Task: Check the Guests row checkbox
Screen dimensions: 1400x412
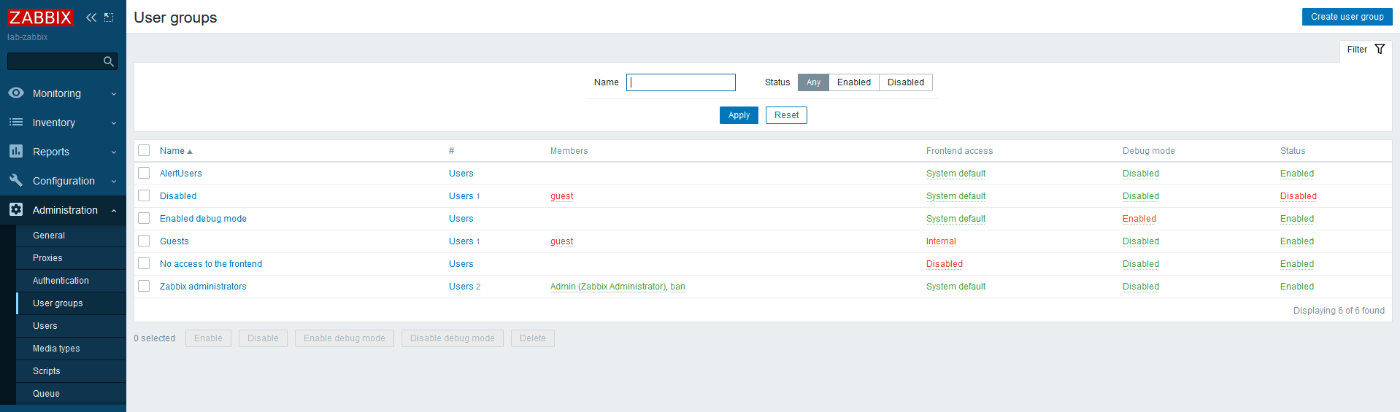Action: pyautogui.click(x=144, y=241)
